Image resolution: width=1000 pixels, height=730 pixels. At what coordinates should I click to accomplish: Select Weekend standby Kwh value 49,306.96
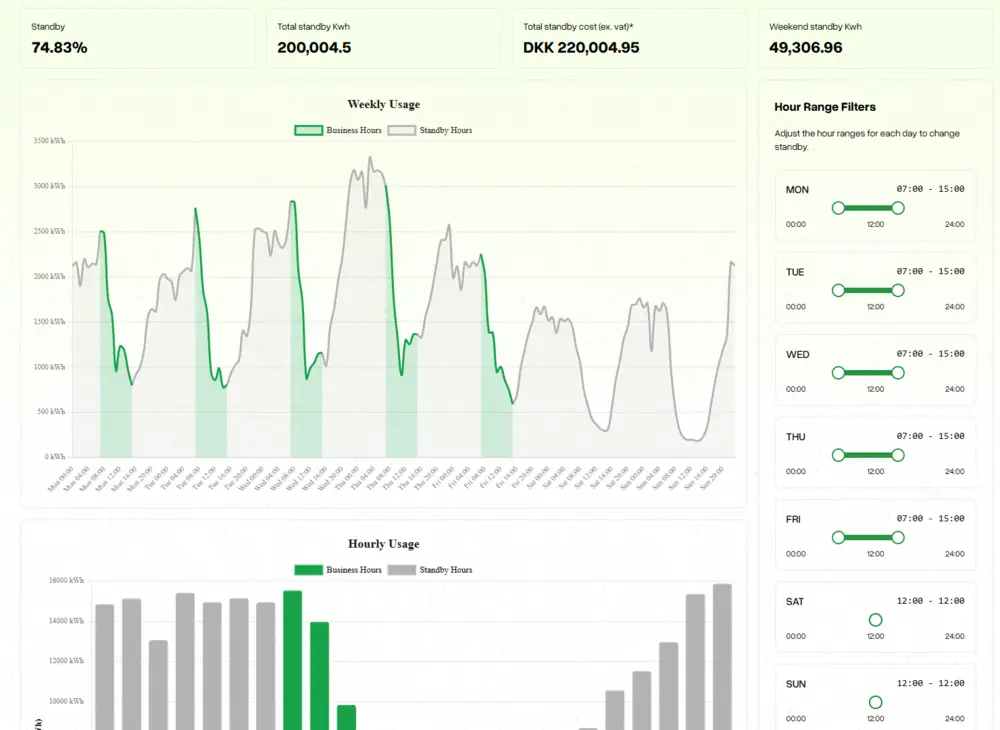click(x=805, y=48)
